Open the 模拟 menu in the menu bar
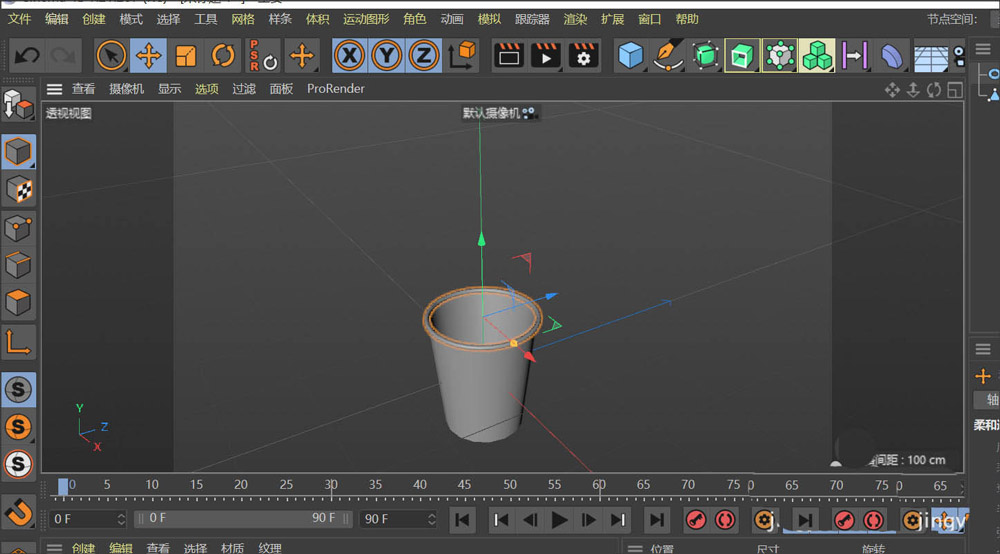Viewport: 1000px width, 554px height. pos(489,19)
